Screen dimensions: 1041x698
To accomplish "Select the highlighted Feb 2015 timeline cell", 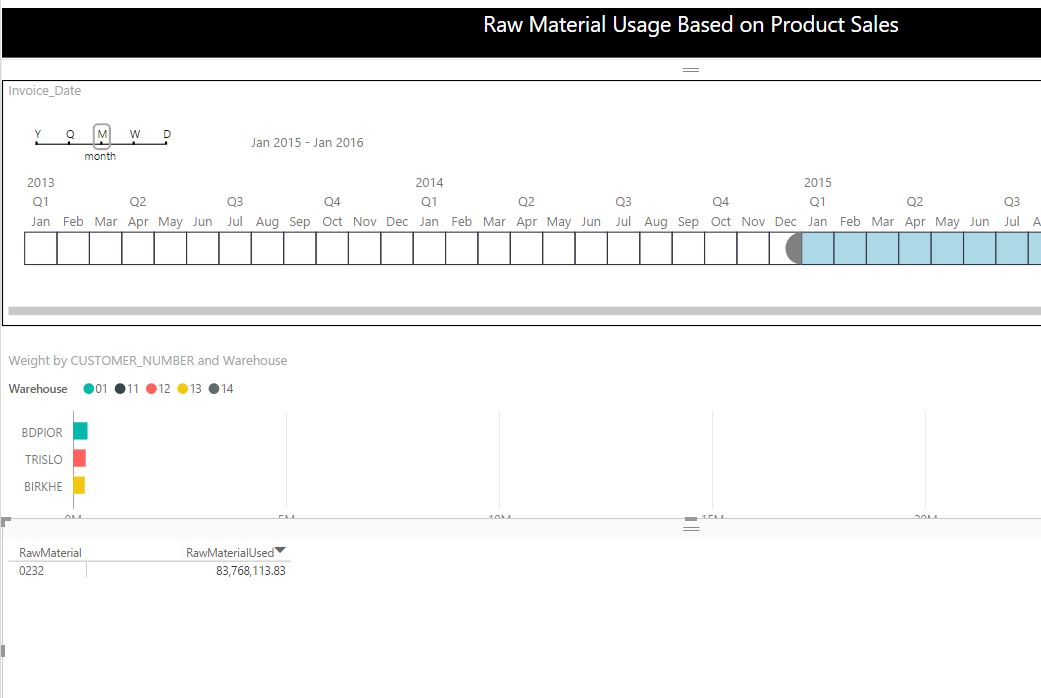I will (850, 248).
